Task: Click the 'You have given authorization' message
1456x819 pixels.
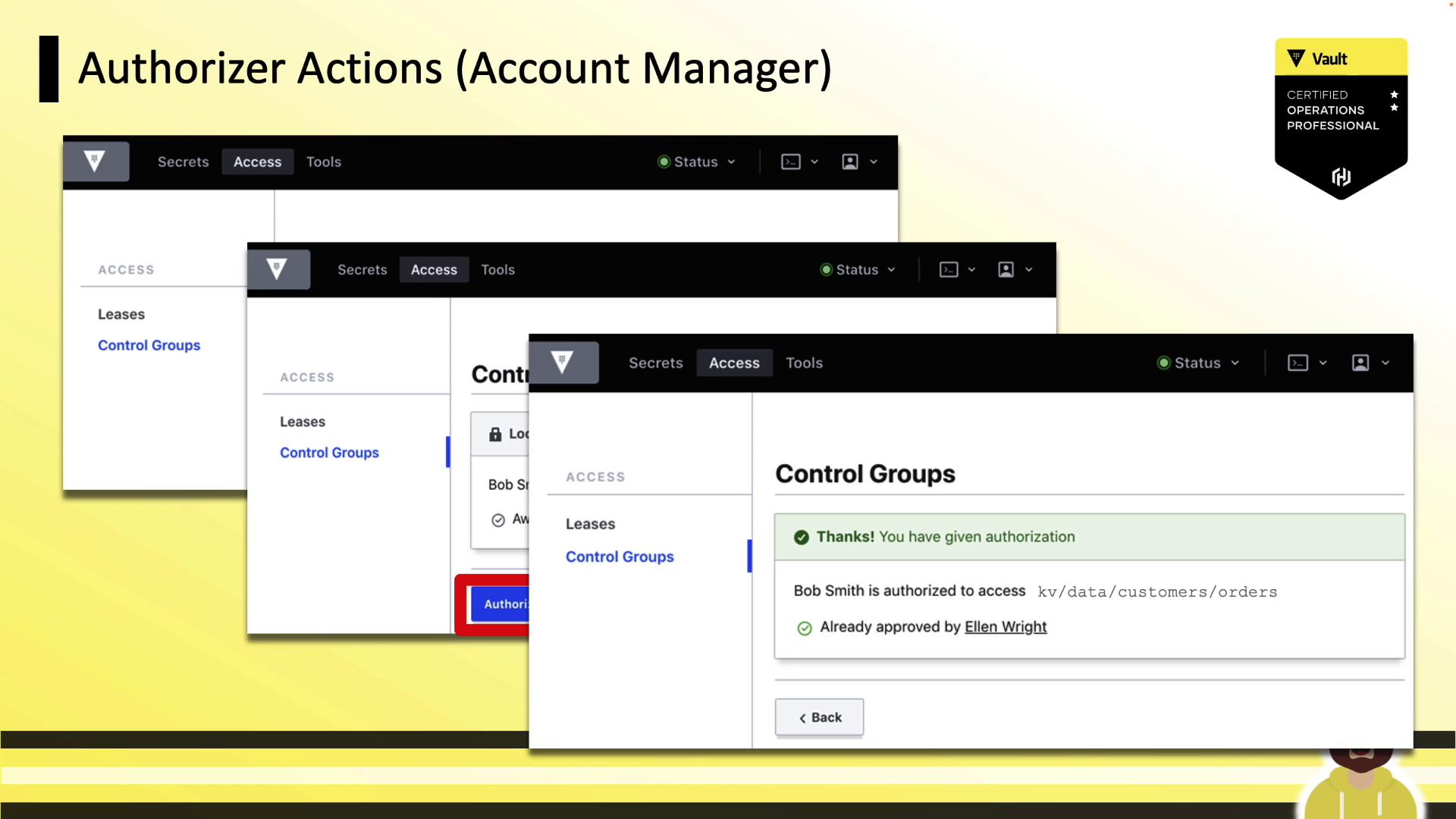Action: click(977, 537)
